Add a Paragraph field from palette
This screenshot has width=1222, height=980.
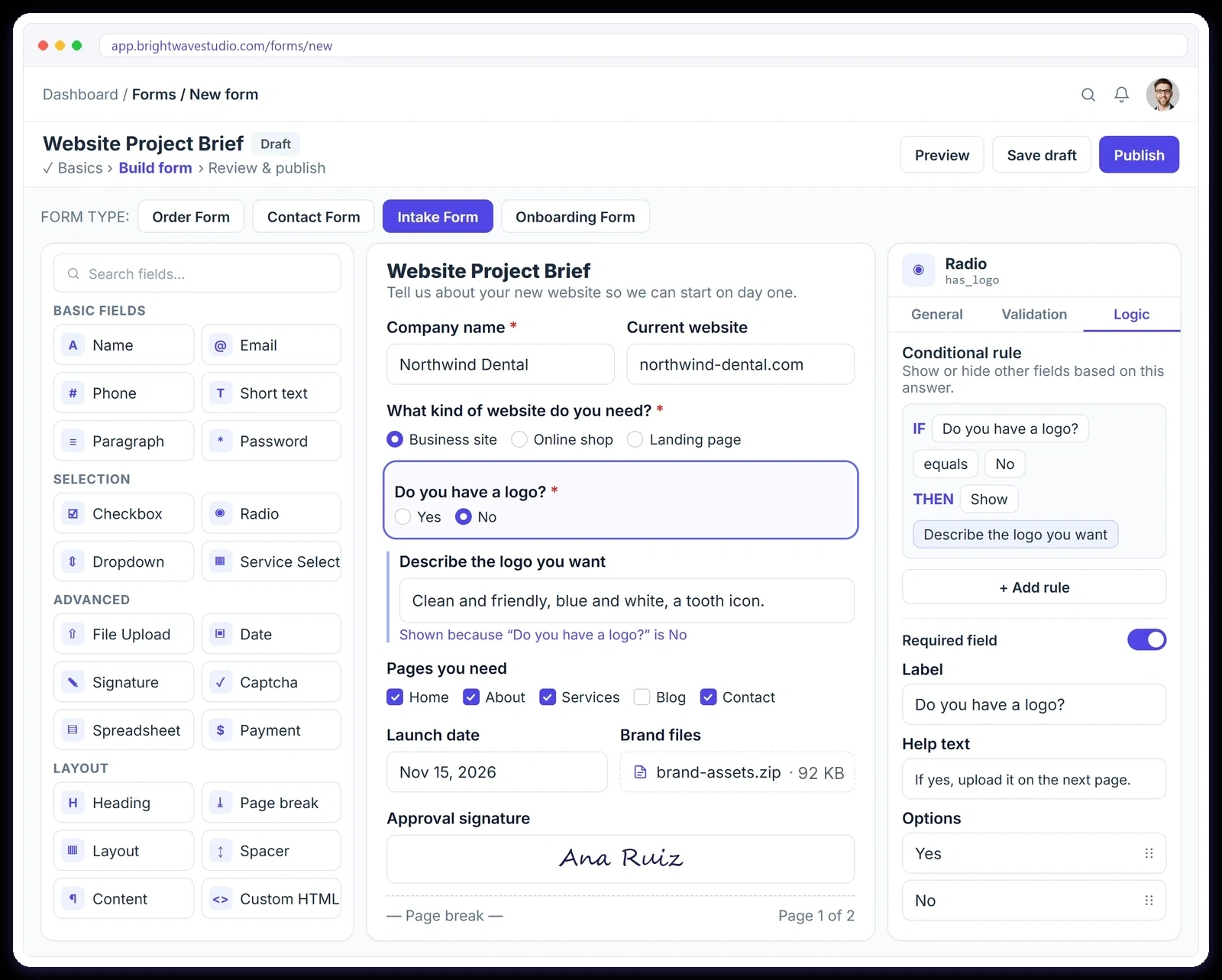(x=124, y=441)
